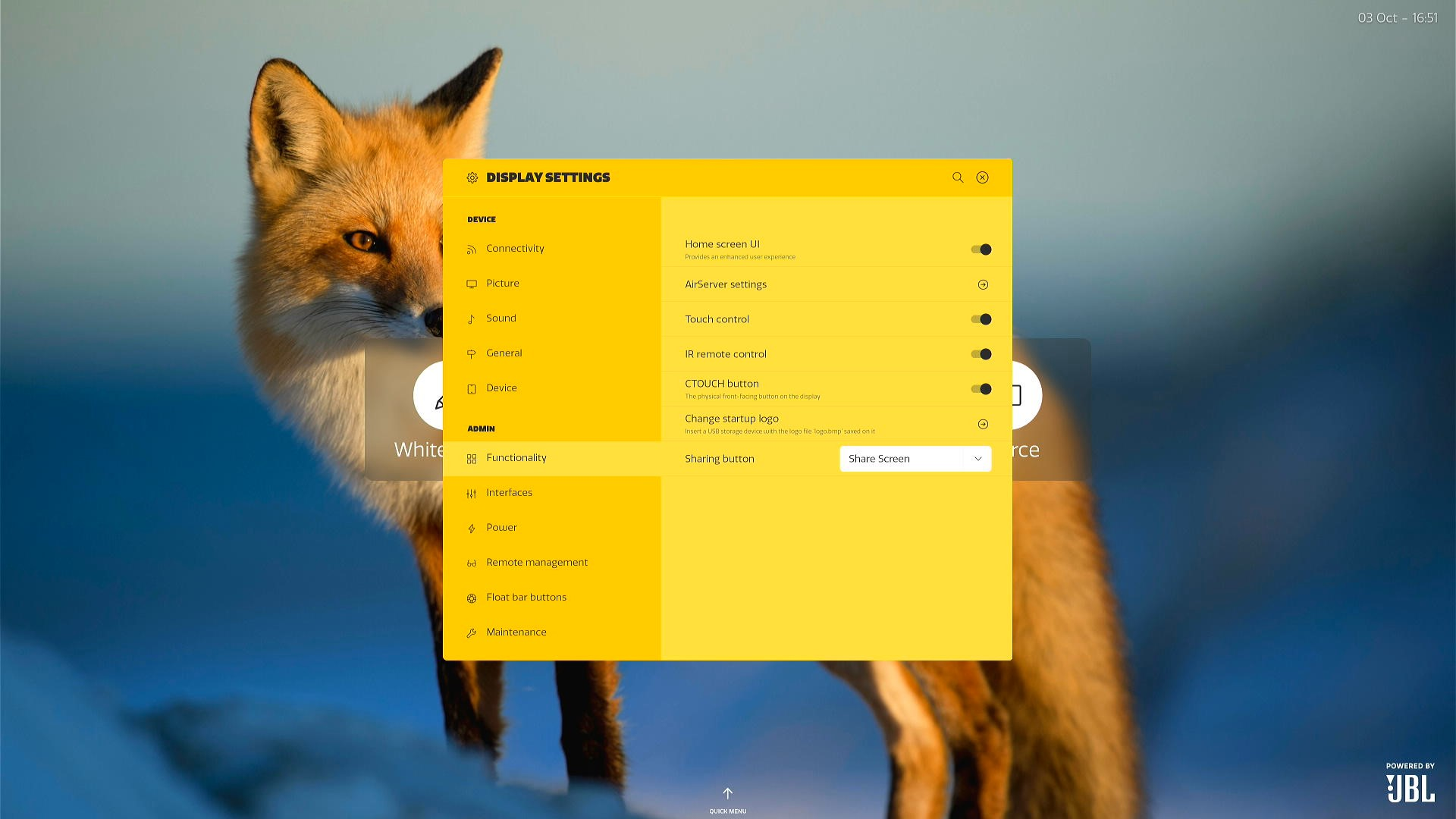Click the Connectivity sidebar icon

pyautogui.click(x=472, y=249)
